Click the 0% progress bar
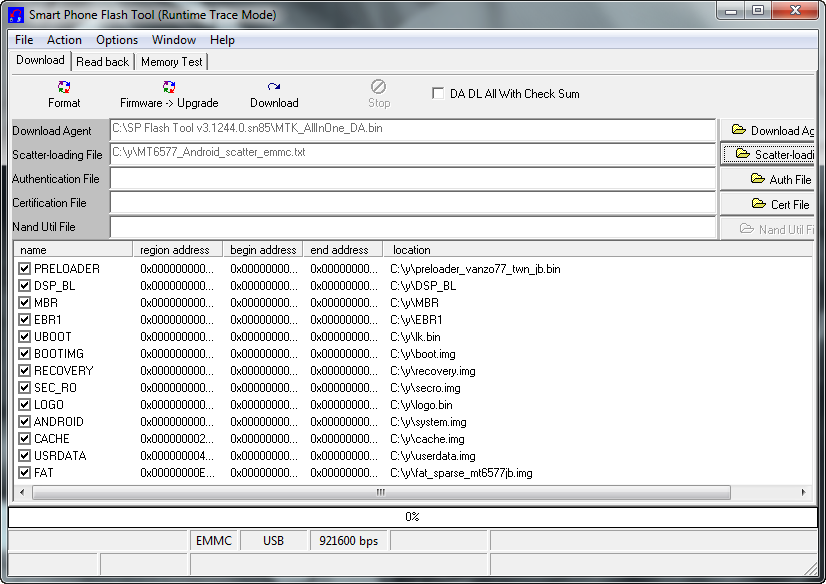 [412, 517]
